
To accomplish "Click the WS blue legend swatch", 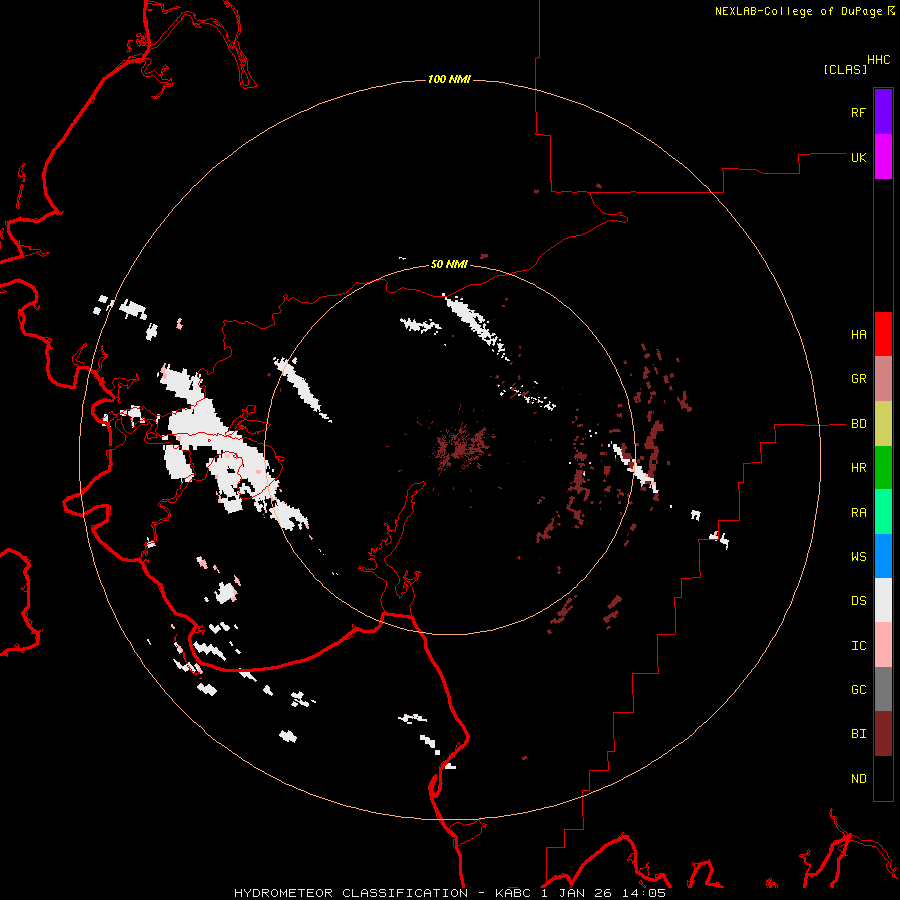I will (x=883, y=556).
